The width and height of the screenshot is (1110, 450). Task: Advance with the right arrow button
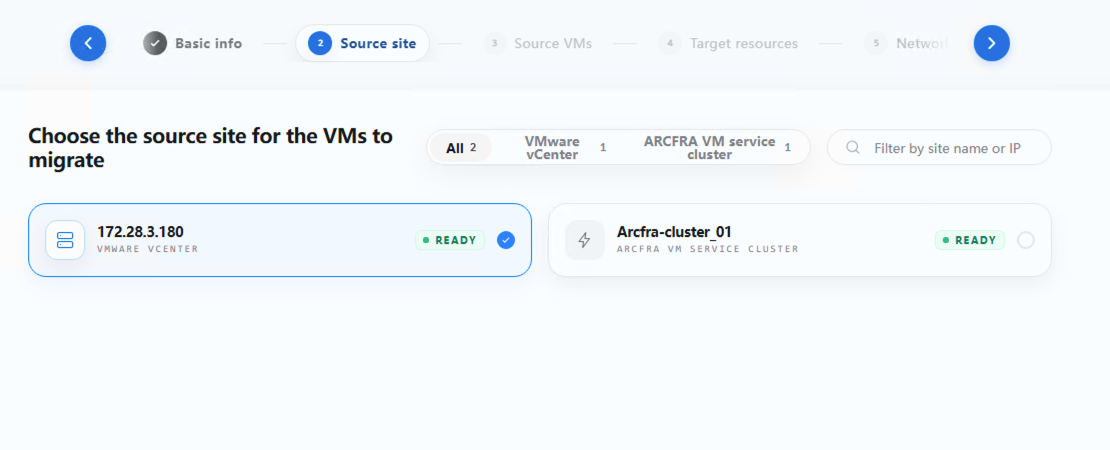tap(992, 43)
